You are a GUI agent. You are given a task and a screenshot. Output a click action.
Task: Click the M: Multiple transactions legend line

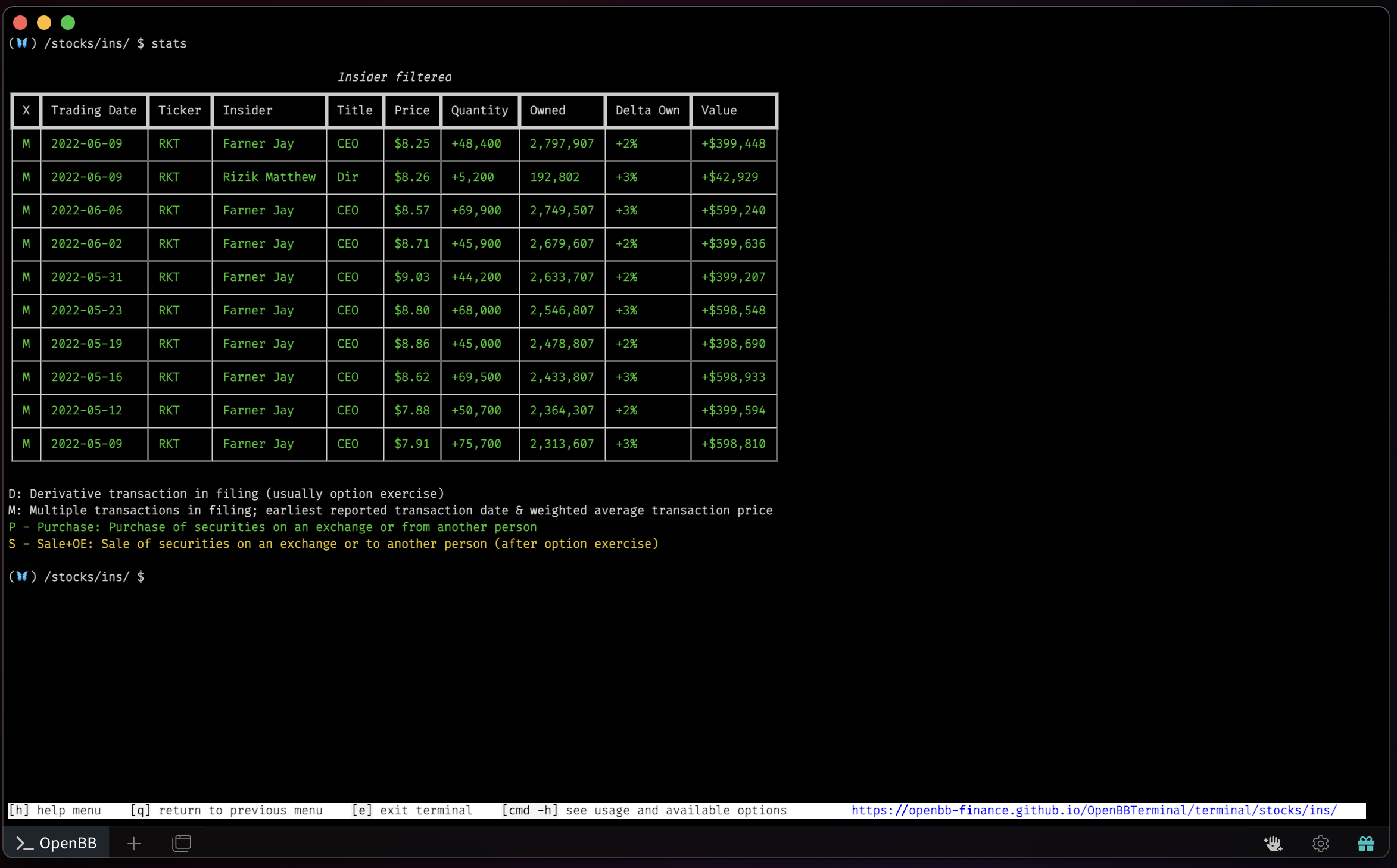click(x=391, y=510)
